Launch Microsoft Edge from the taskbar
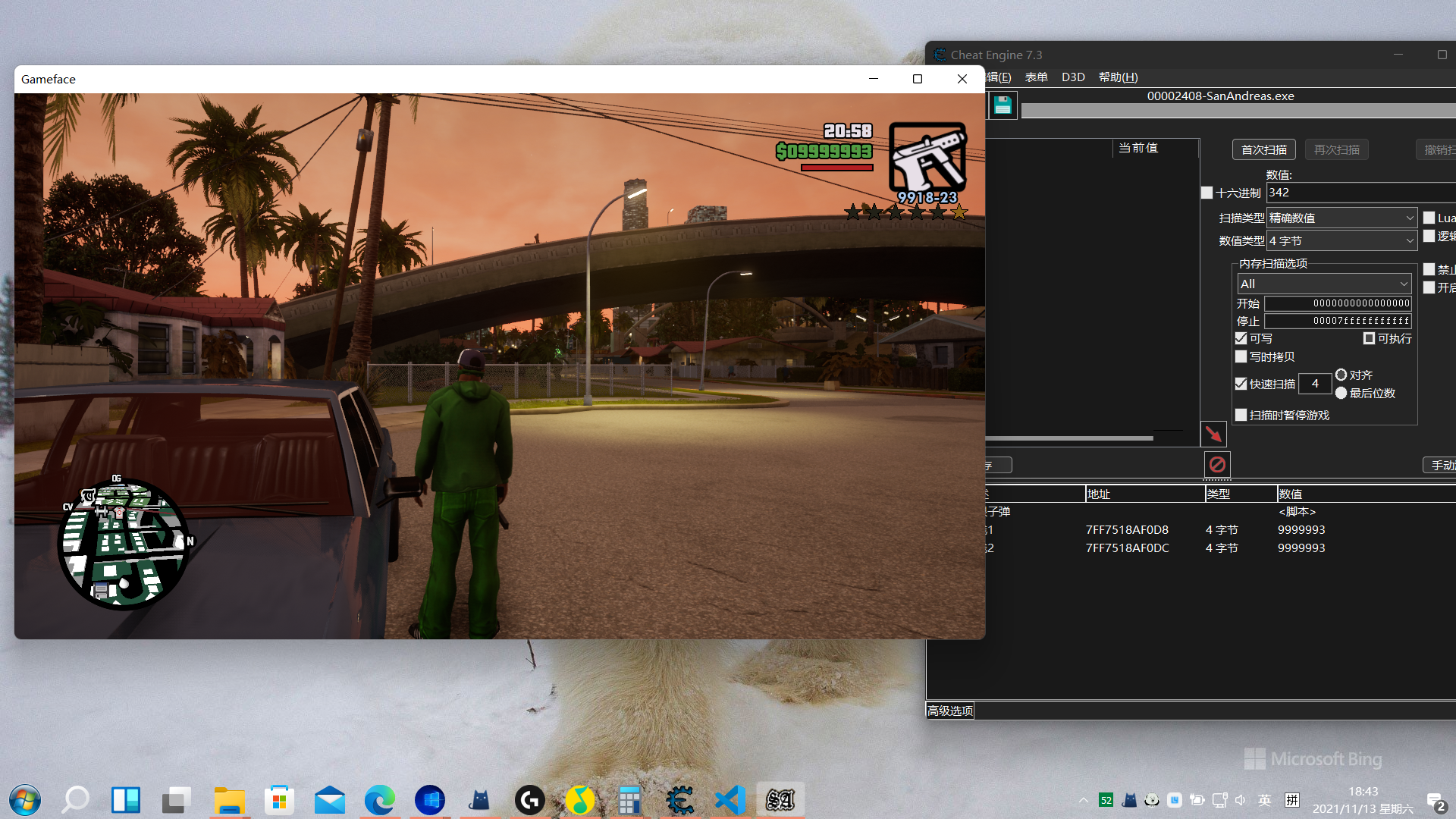Viewport: 1456px width, 819px height. coord(379,800)
